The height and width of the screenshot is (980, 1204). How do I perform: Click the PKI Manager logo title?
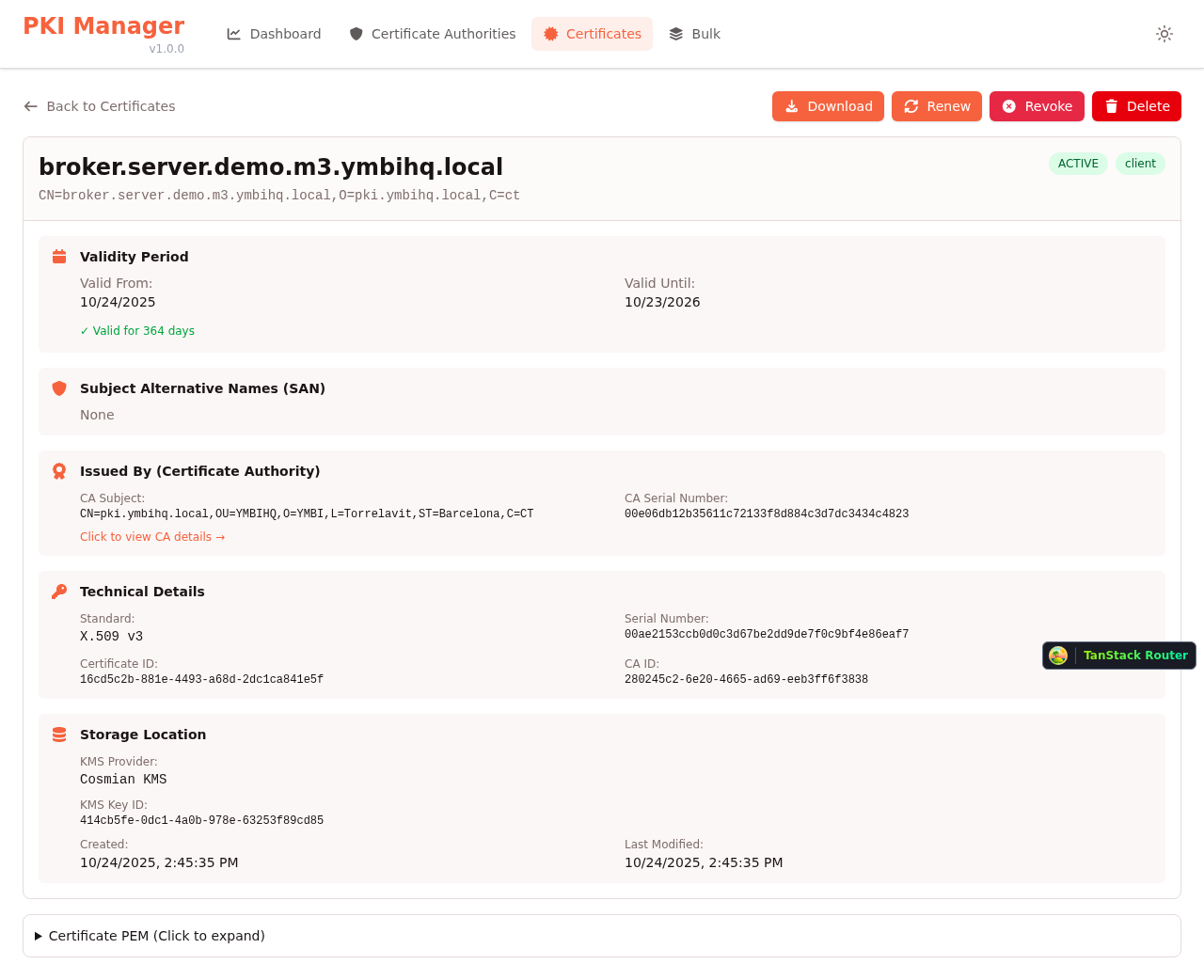103,26
